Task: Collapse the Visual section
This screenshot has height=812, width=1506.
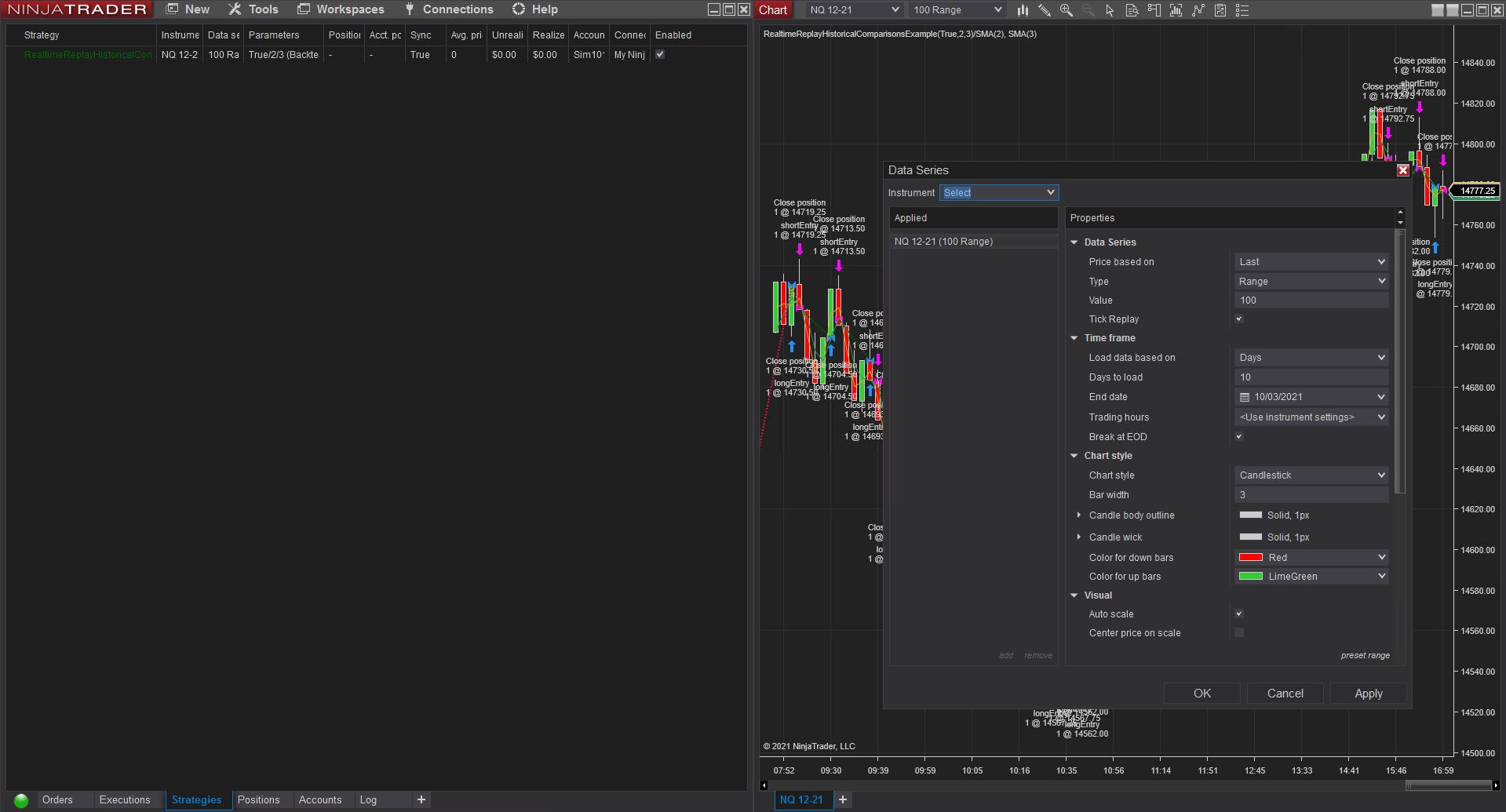Action: tap(1074, 595)
